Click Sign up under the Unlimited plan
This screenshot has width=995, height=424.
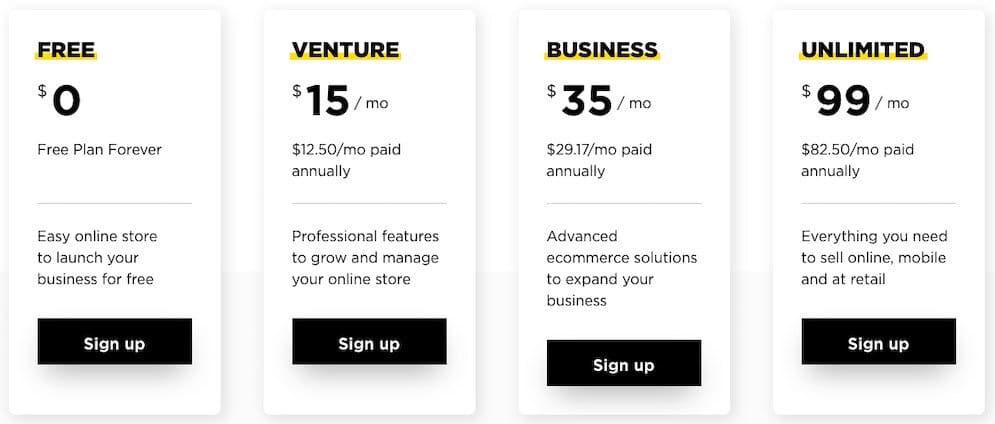[878, 341]
